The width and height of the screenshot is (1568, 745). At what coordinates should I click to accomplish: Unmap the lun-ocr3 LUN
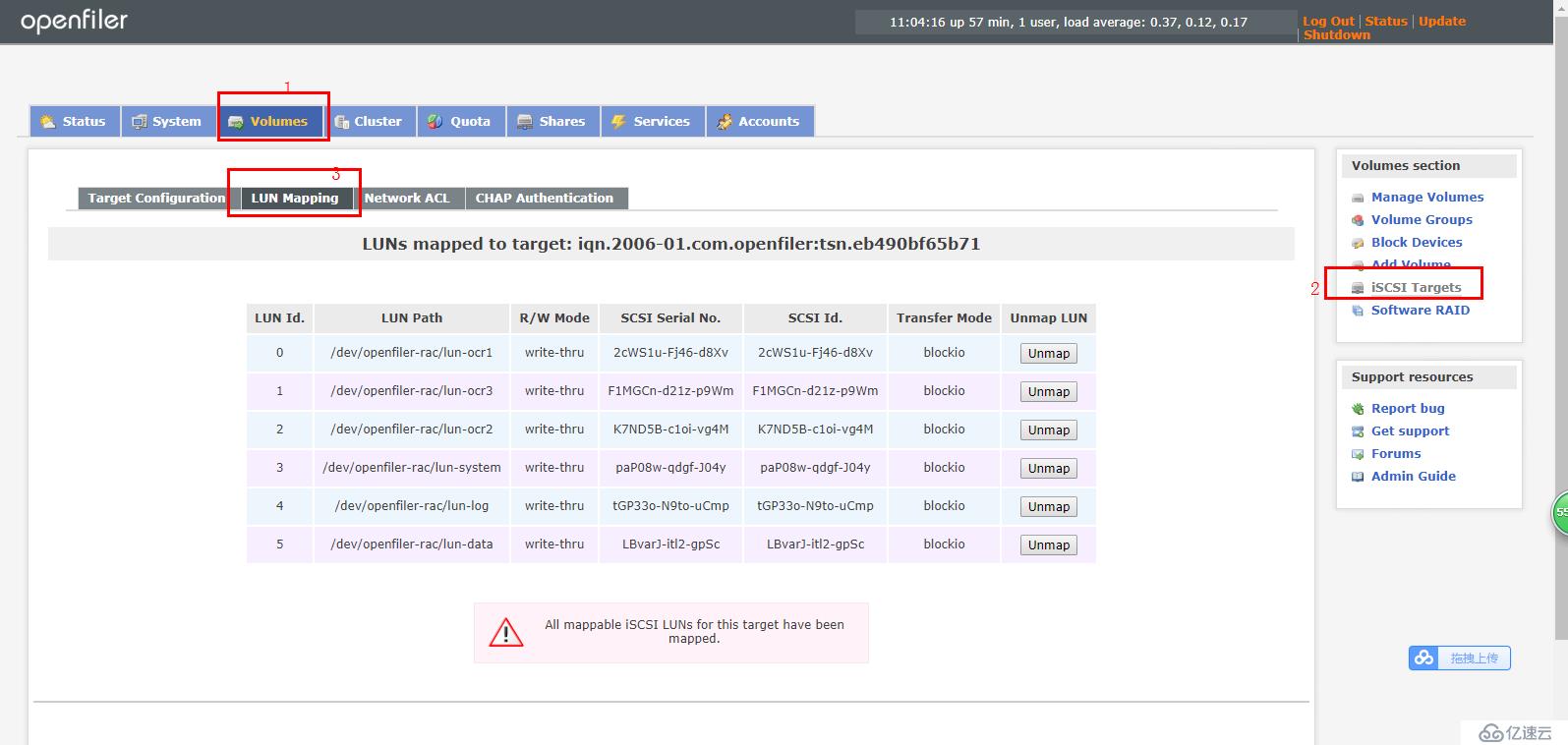coord(1049,392)
